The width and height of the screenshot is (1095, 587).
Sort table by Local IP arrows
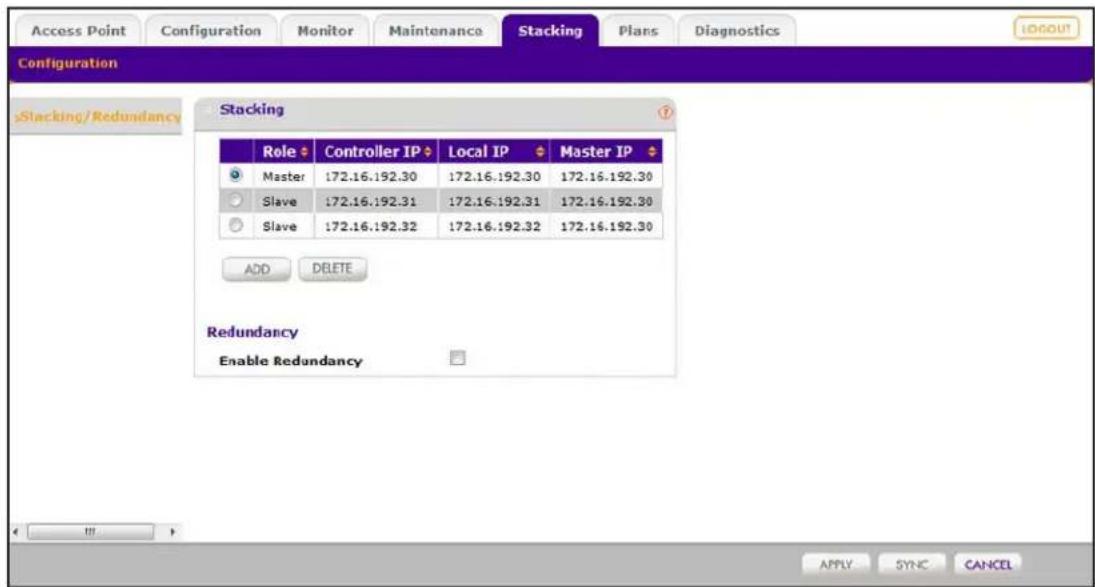pos(540,152)
